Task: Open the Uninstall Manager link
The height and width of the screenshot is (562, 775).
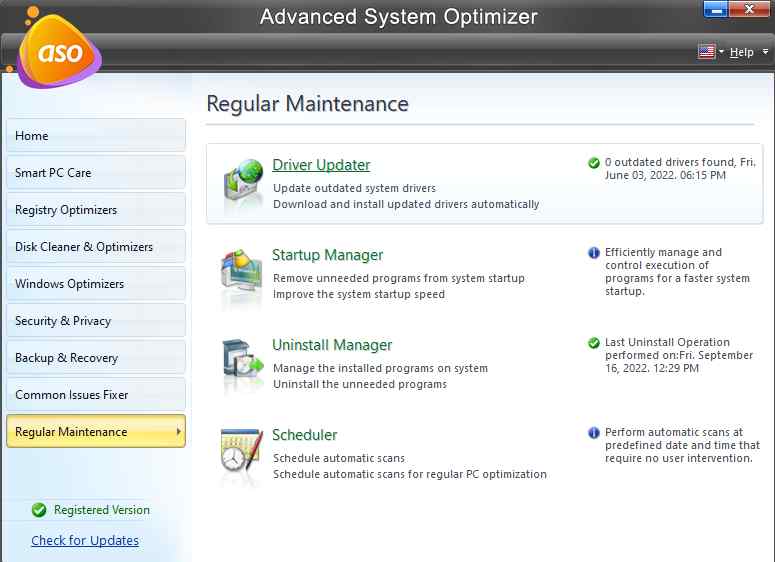Action: pyautogui.click(x=332, y=345)
